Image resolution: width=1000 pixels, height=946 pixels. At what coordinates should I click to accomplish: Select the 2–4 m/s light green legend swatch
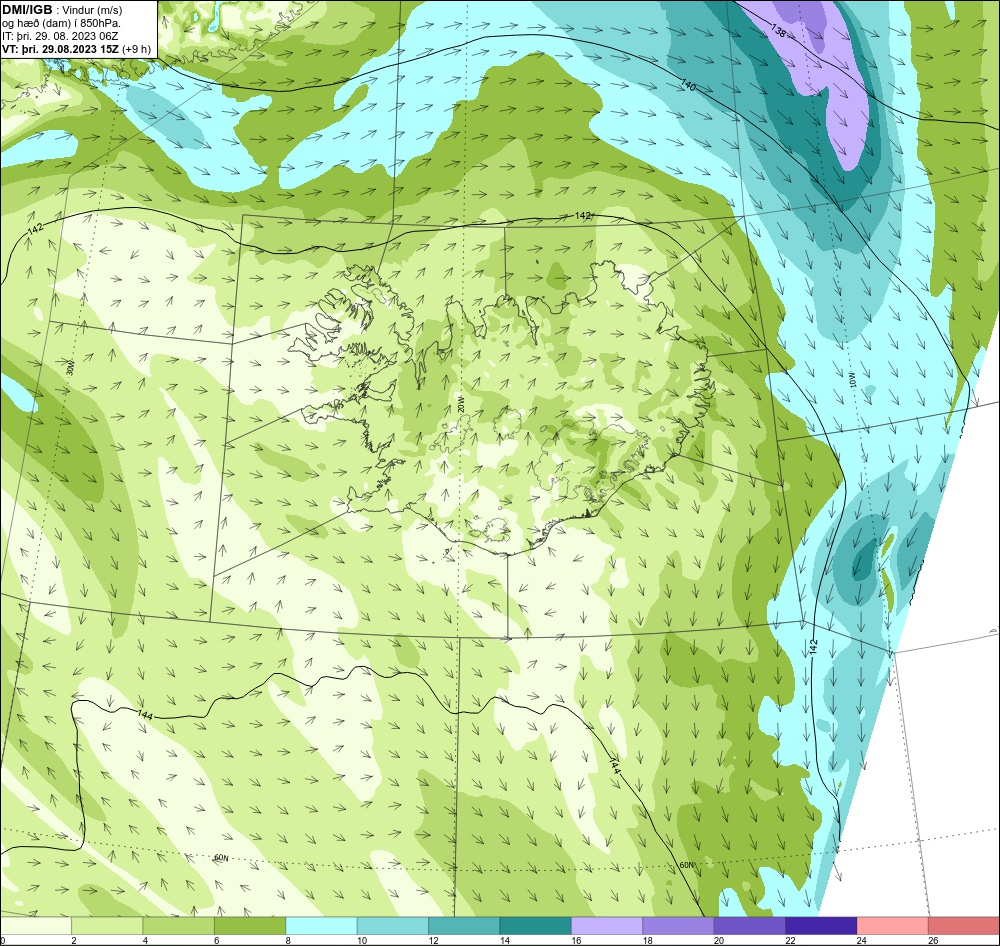click(107, 925)
